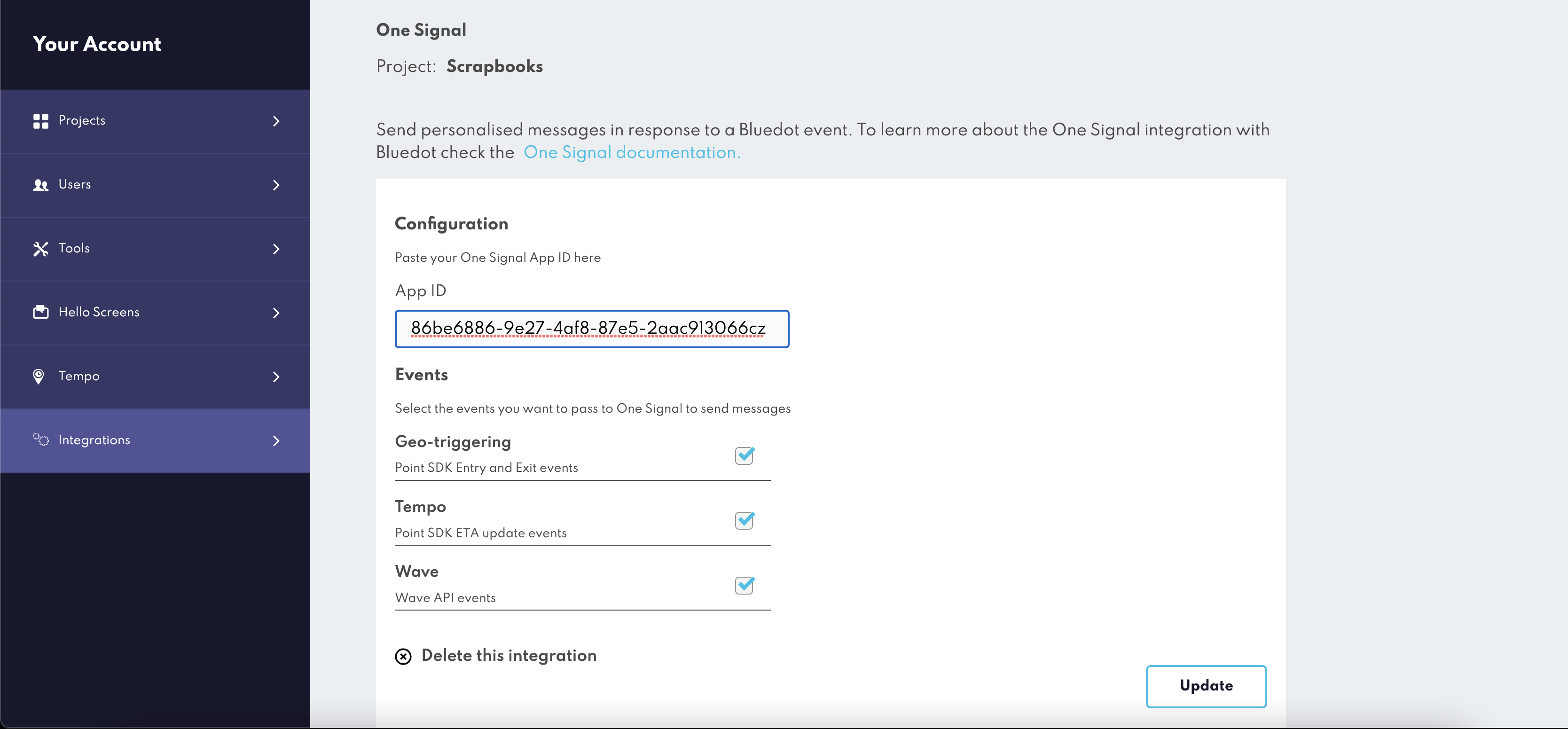Click the Tempo location pin icon
1568x729 pixels.
click(x=39, y=376)
